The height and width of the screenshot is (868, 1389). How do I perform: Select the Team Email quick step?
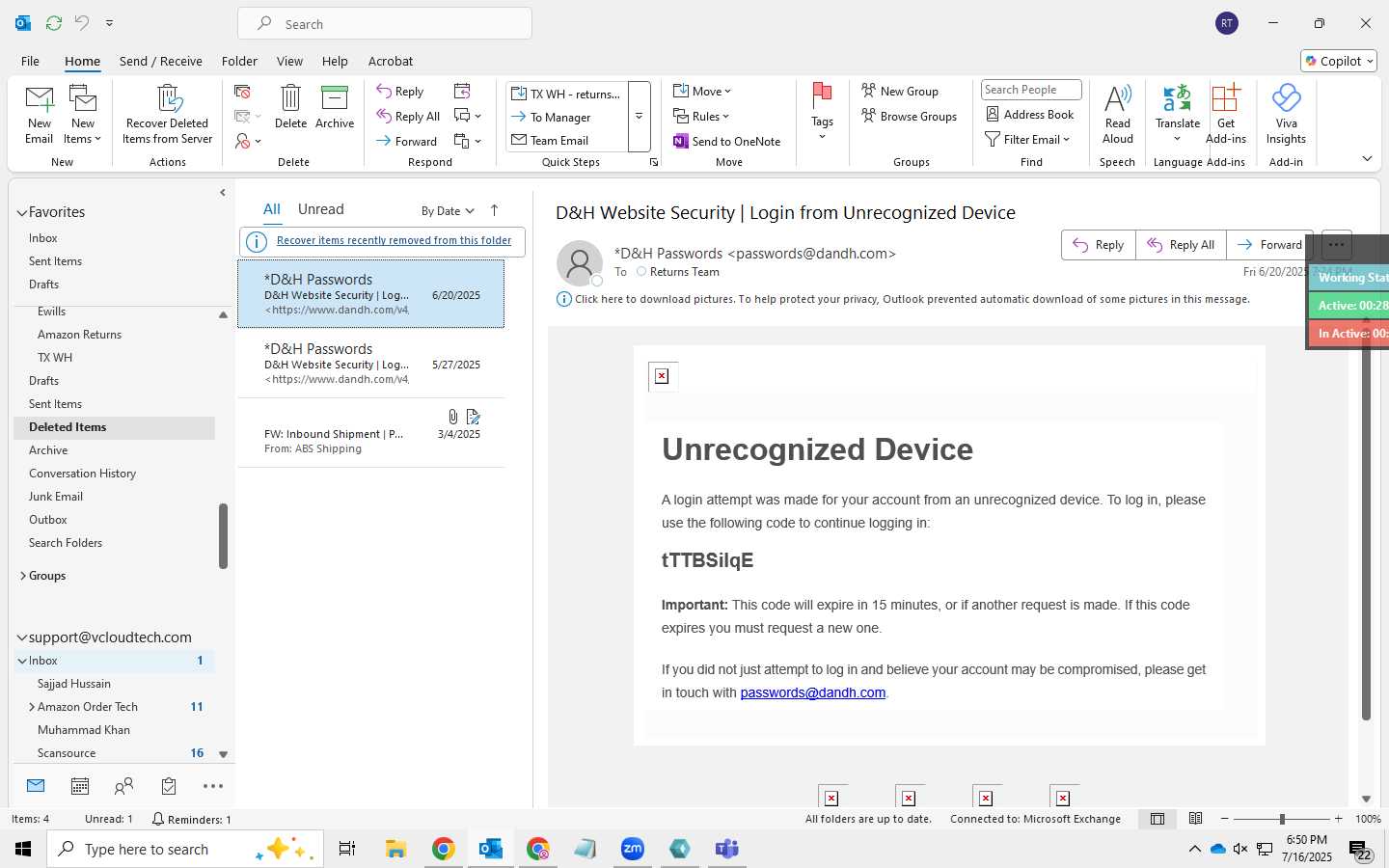pos(566,140)
